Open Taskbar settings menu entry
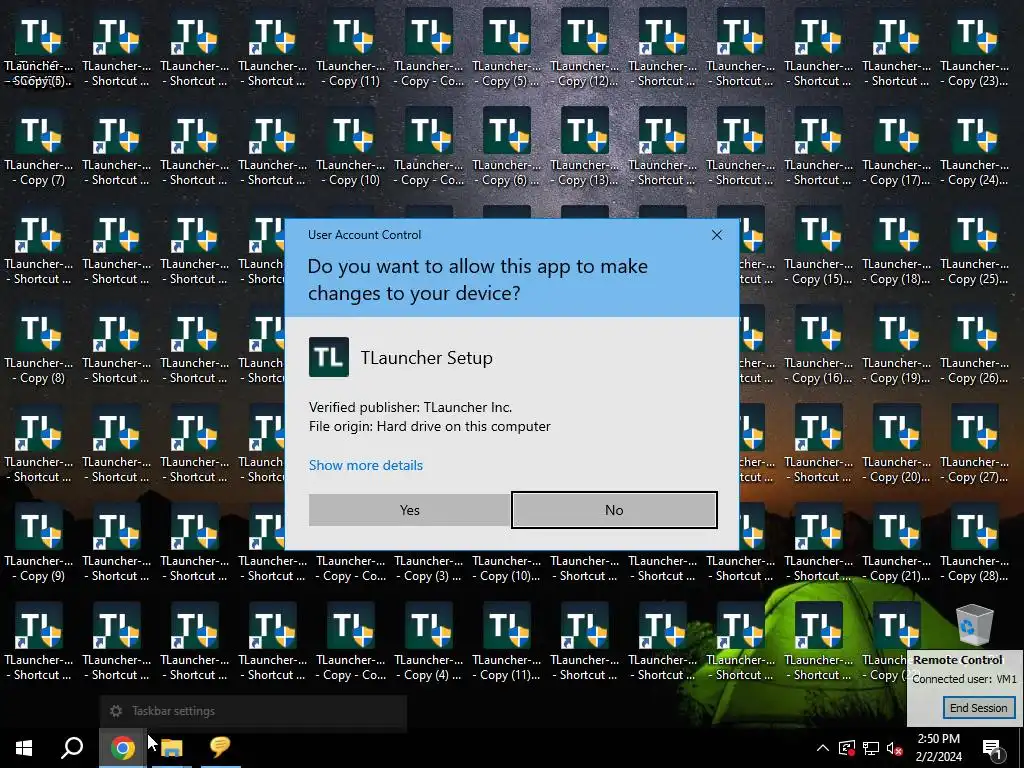 pyautogui.click(x=253, y=711)
